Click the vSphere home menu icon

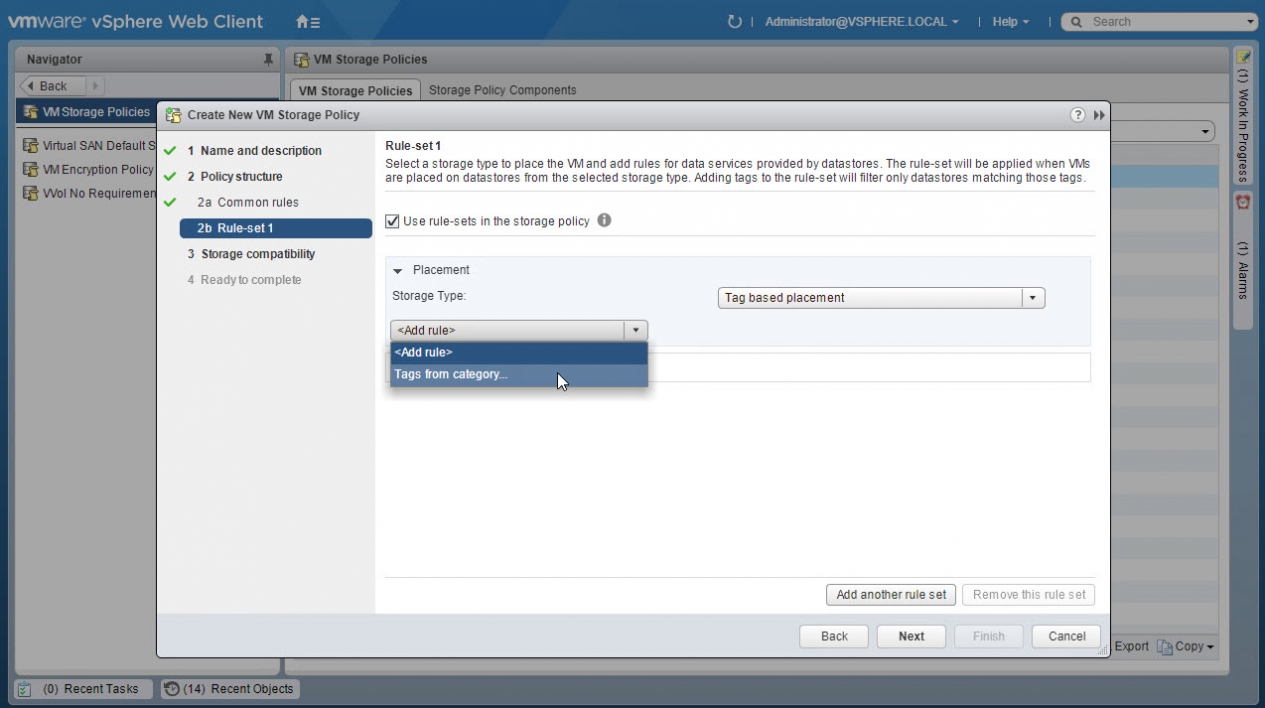click(x=308, y=22)
